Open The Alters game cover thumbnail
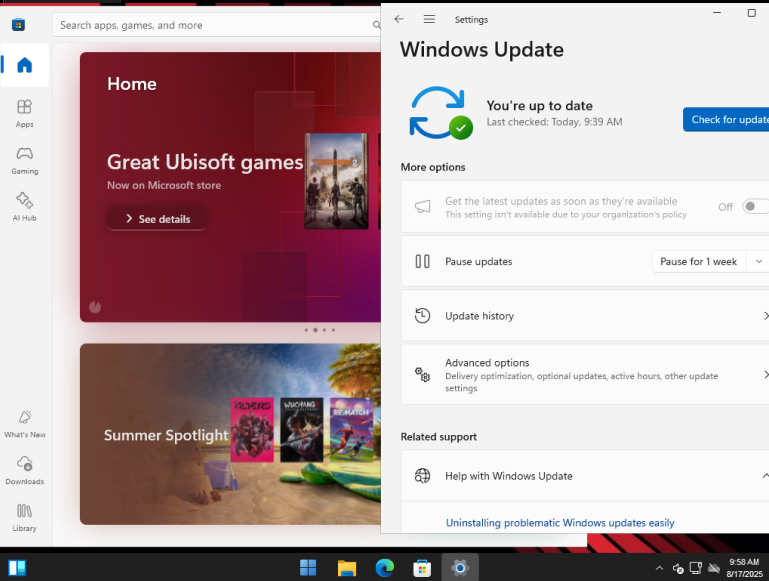Viewport: 769px width, 581px height. point(252,430)
